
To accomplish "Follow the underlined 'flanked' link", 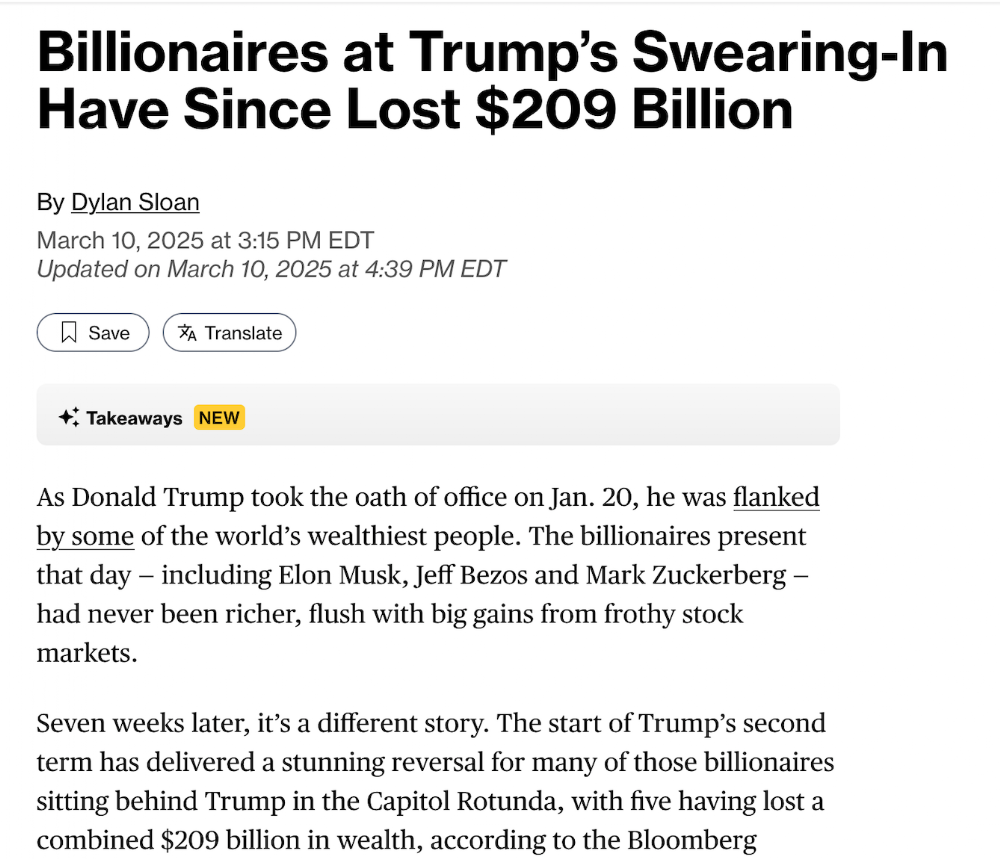I will click(x=776, y=497).
